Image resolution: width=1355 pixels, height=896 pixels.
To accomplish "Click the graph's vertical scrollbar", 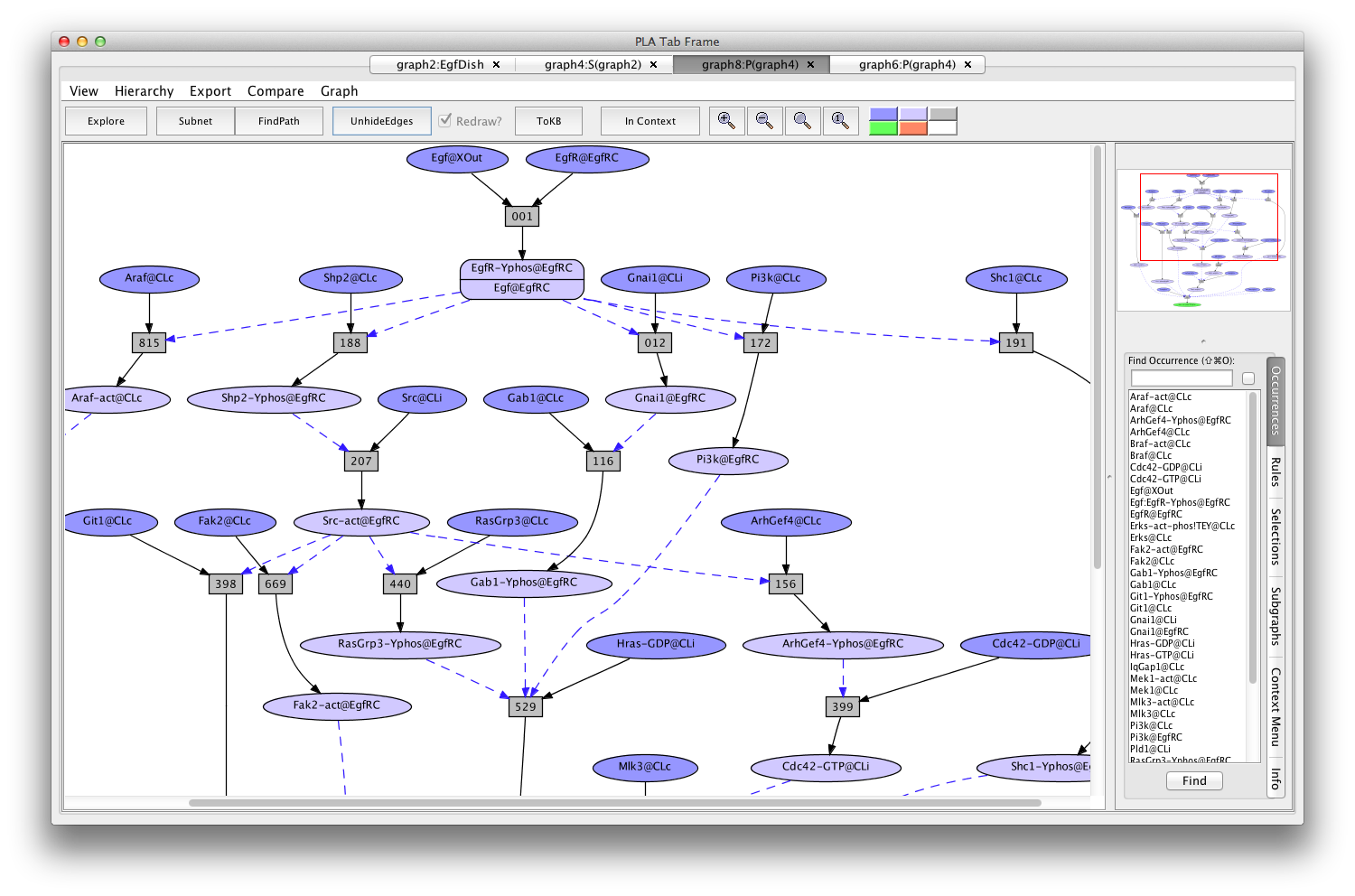I will point(1098,357).
